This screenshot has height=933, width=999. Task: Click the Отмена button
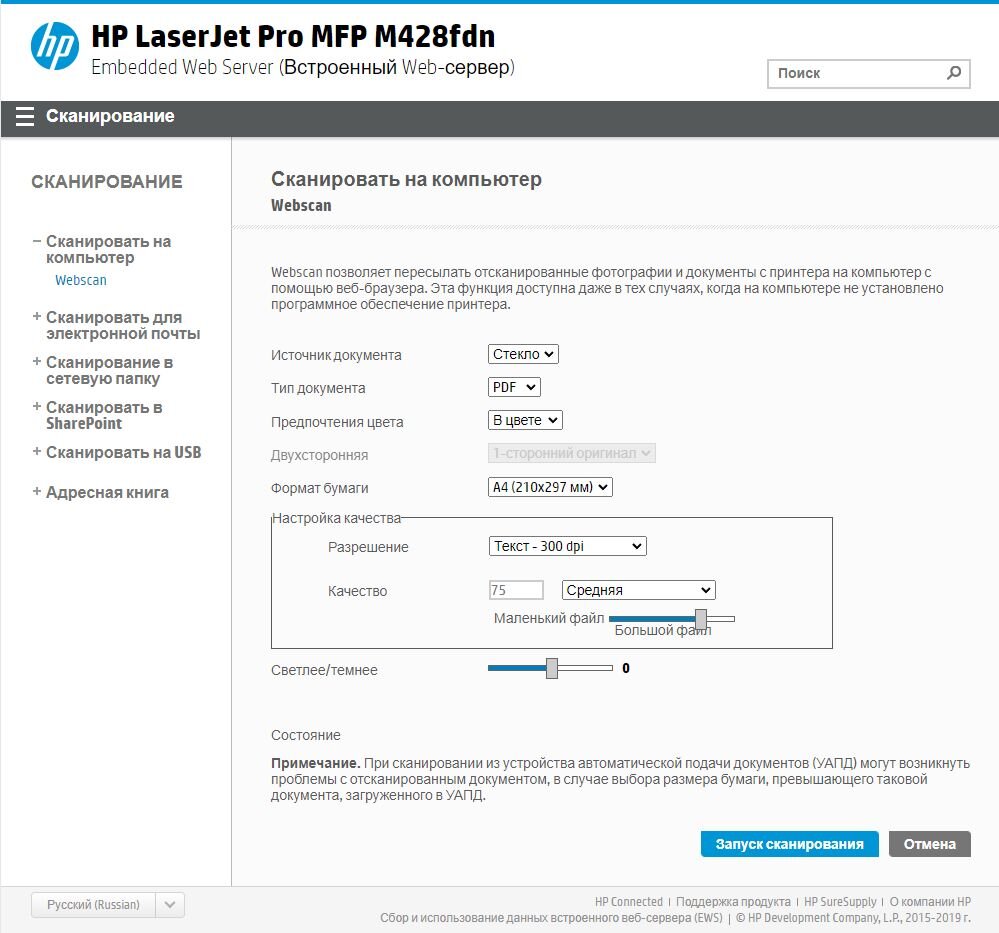coord(930,844)
